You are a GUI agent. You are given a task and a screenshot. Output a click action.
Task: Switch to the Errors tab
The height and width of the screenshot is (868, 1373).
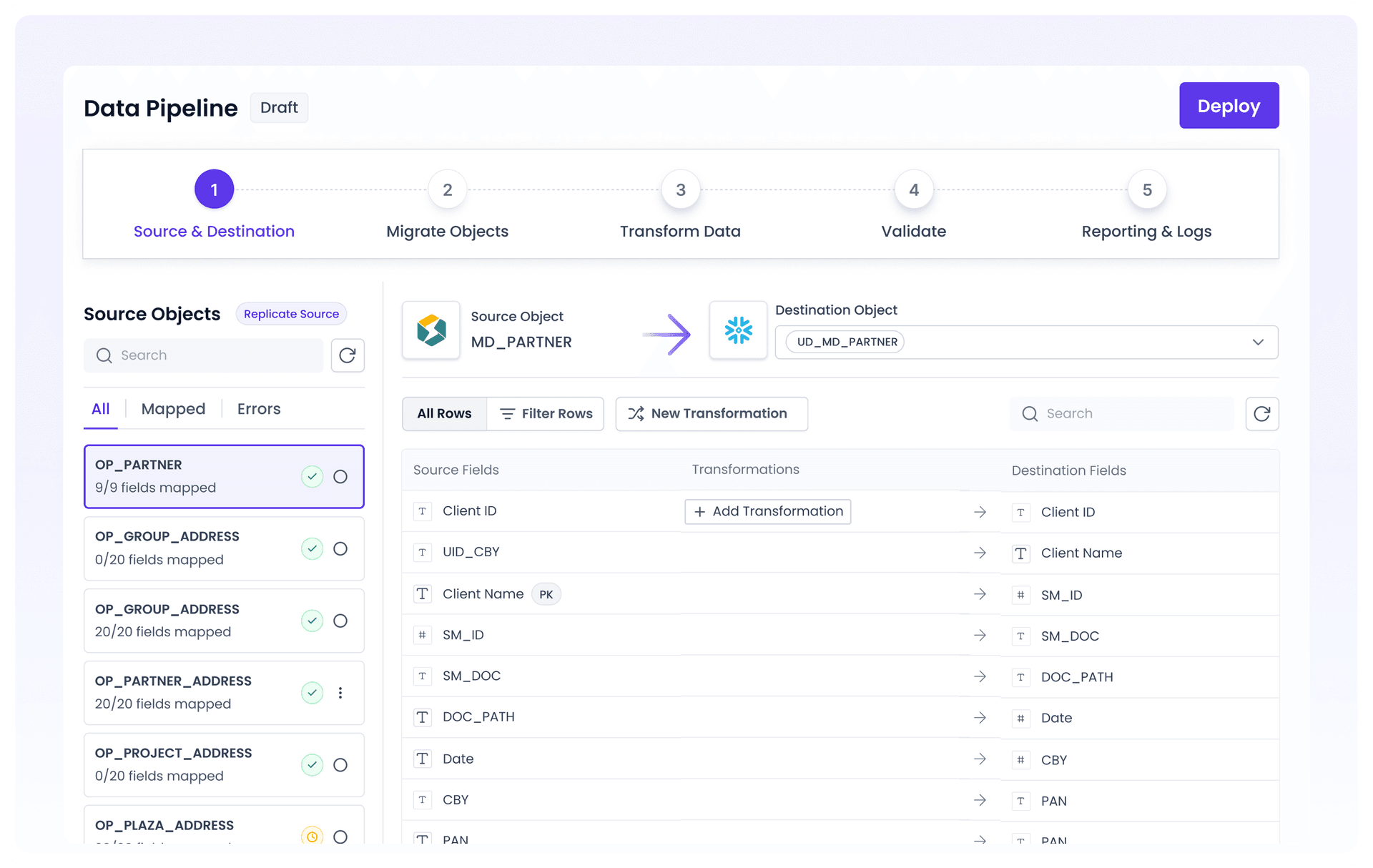[x=259, y=409]
